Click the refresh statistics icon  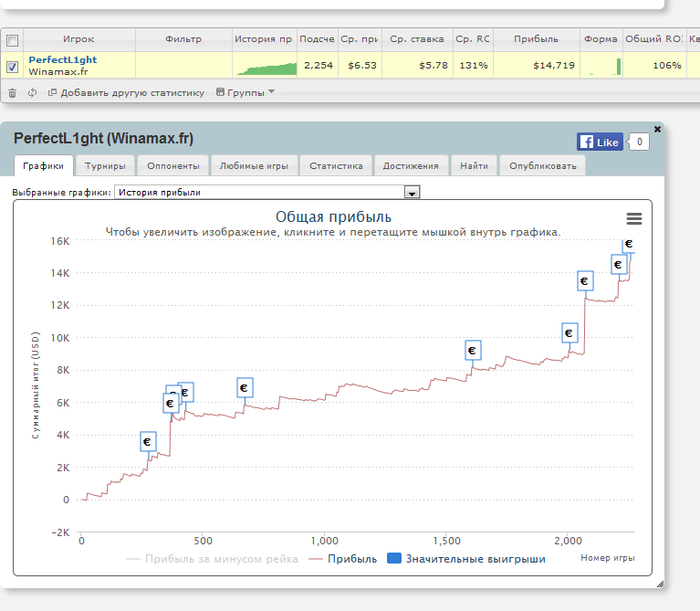[x=32, y=93]
